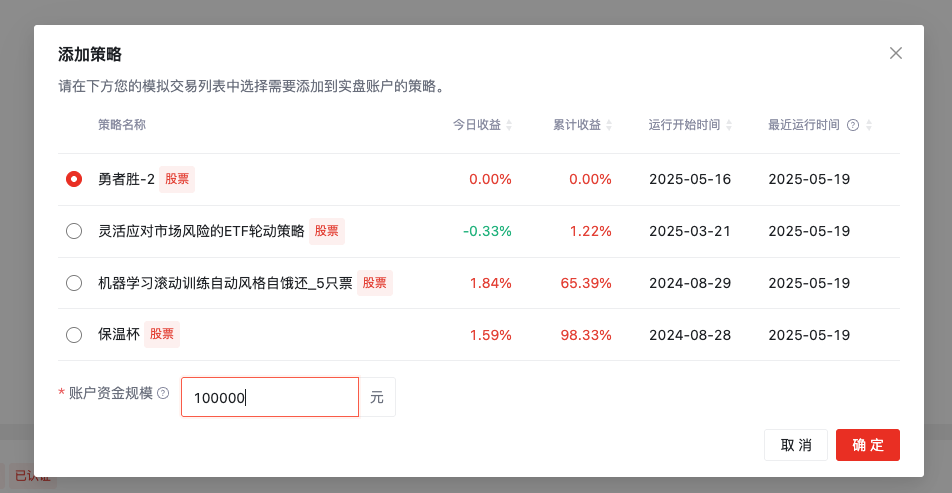Click the 保温杯 strategy name
Image resolution: width=952 pixels, height=493 pixels.
[118, 335]
